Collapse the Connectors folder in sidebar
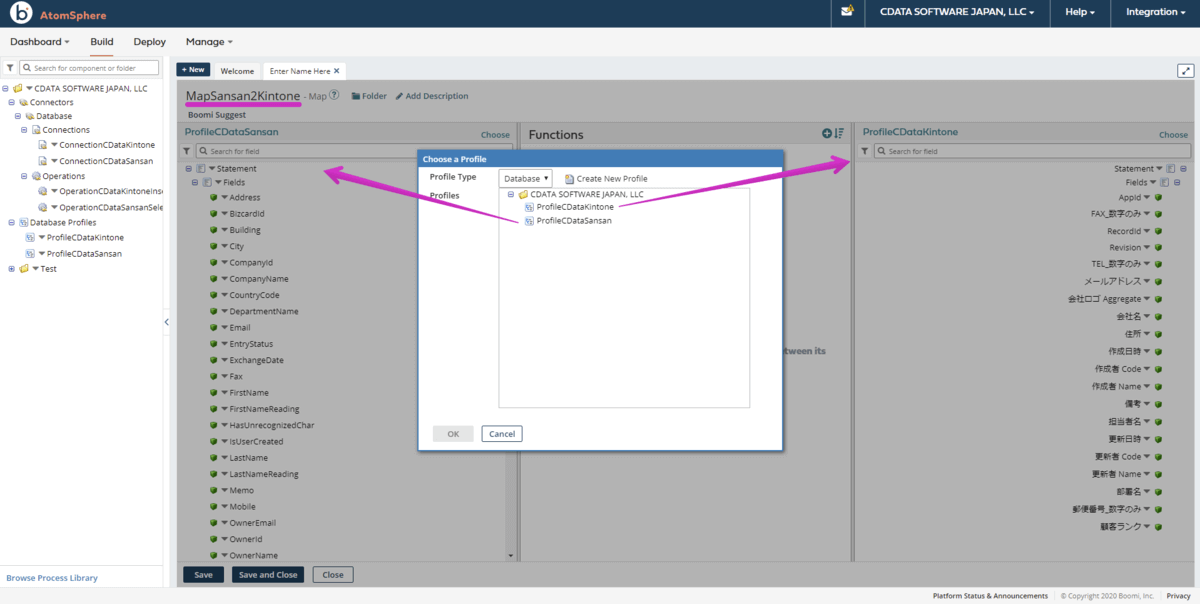Viewport: 1200px width, 604px height. tap(11, 102)
